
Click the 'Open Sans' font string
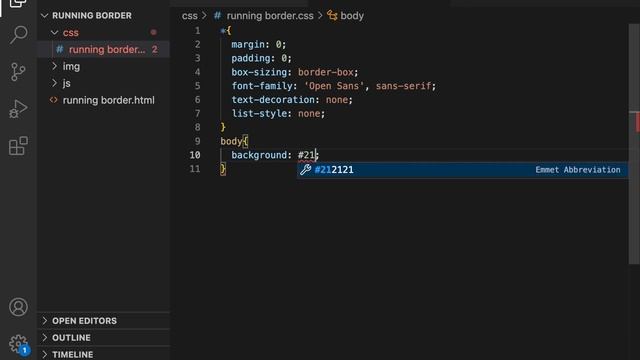pos(334,86)
